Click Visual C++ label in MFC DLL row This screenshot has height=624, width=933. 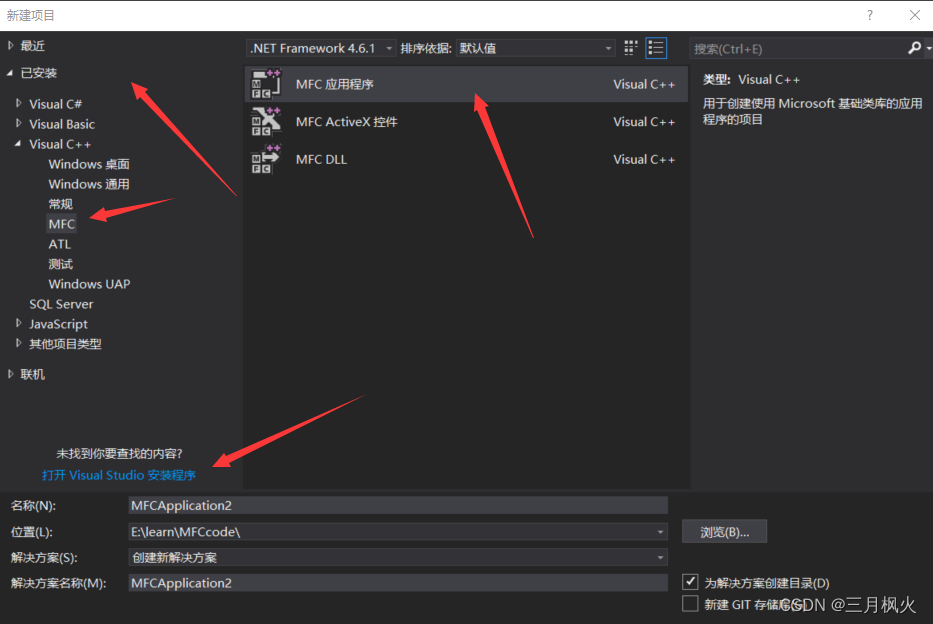[x=644, y=159]
